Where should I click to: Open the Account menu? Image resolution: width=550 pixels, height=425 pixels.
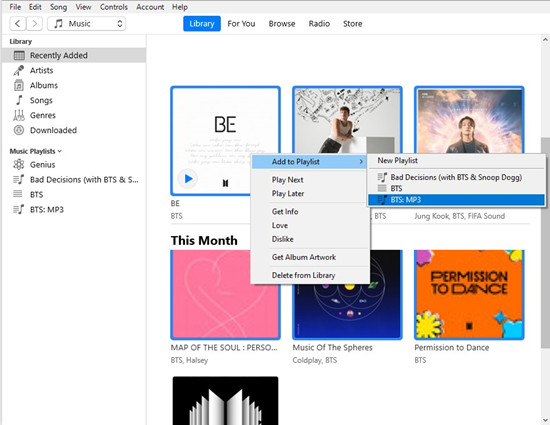point(150,7)
